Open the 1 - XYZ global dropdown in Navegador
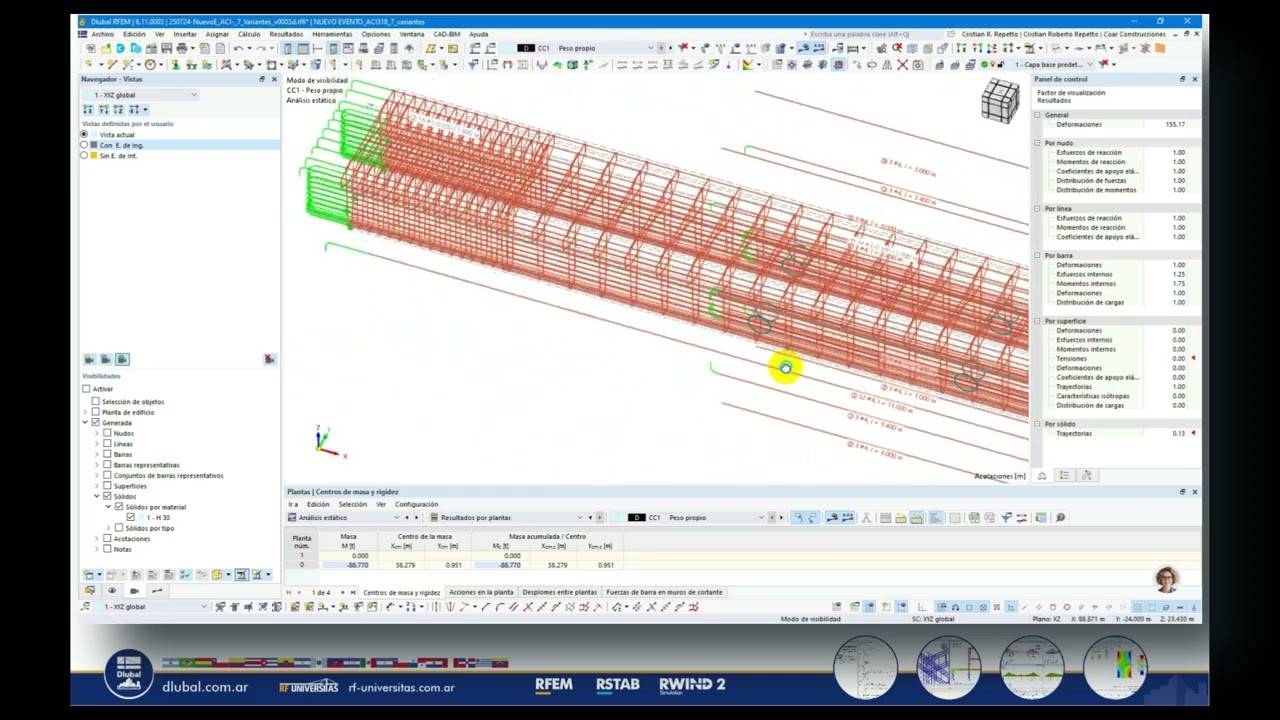This screenshot has width=1280, height=720. click(x=140, y=95)
